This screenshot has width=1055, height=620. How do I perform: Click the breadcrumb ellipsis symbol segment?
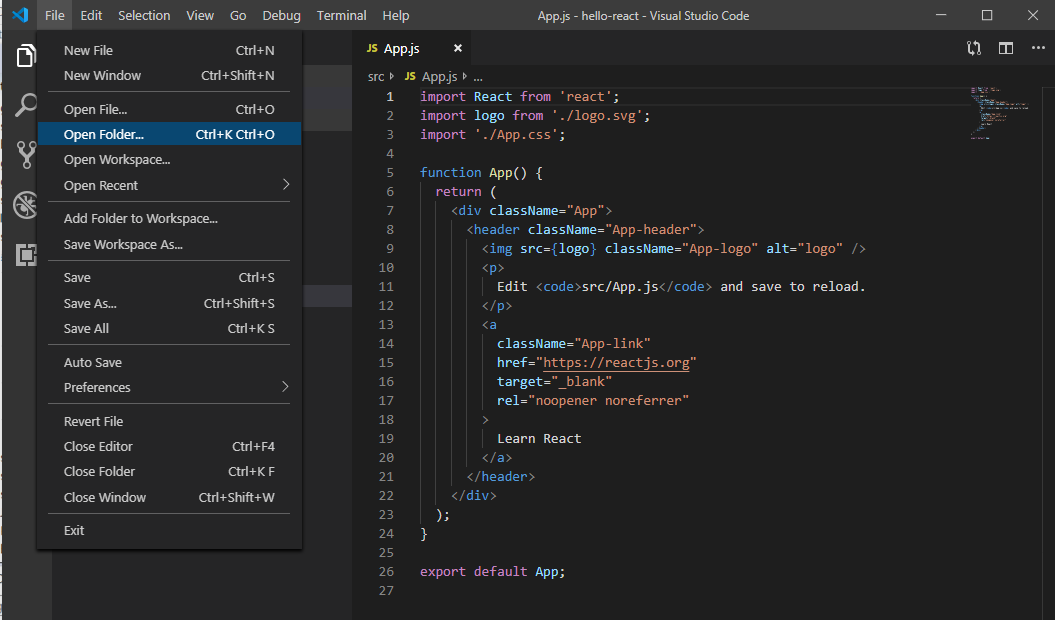point(478,77)
